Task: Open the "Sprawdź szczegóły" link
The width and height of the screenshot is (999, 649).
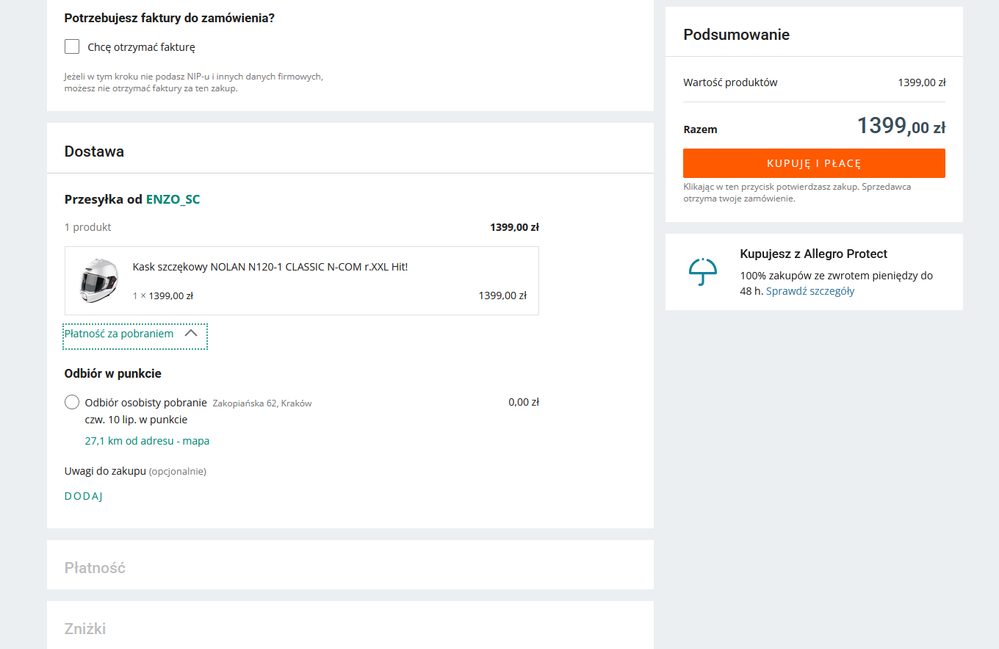Action: 810,291
